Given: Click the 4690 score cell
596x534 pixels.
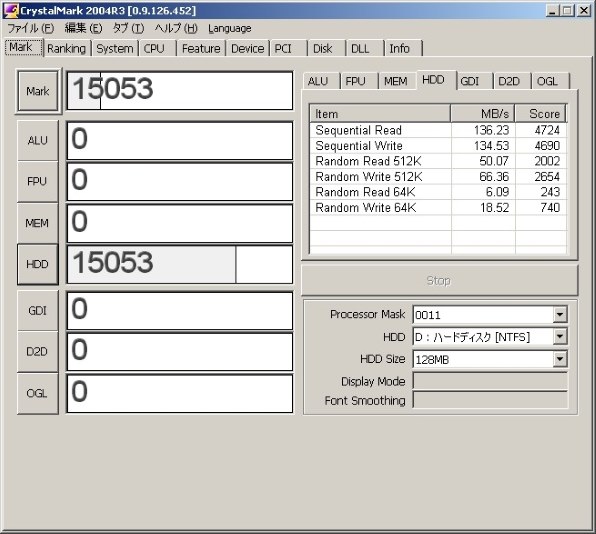Looking at the screenshot, I should [x=541, y=146].
